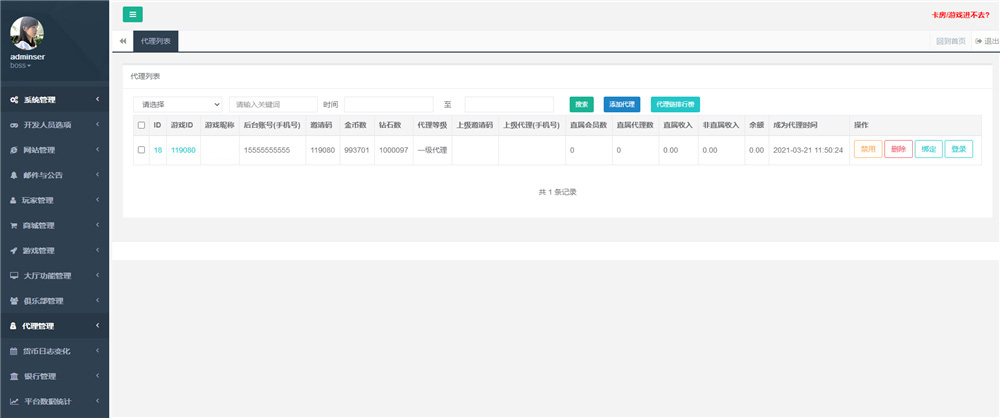Click the 大厅功能管理 monitor icon
This screenshot has width=1000, height=418.
point(14,275)
